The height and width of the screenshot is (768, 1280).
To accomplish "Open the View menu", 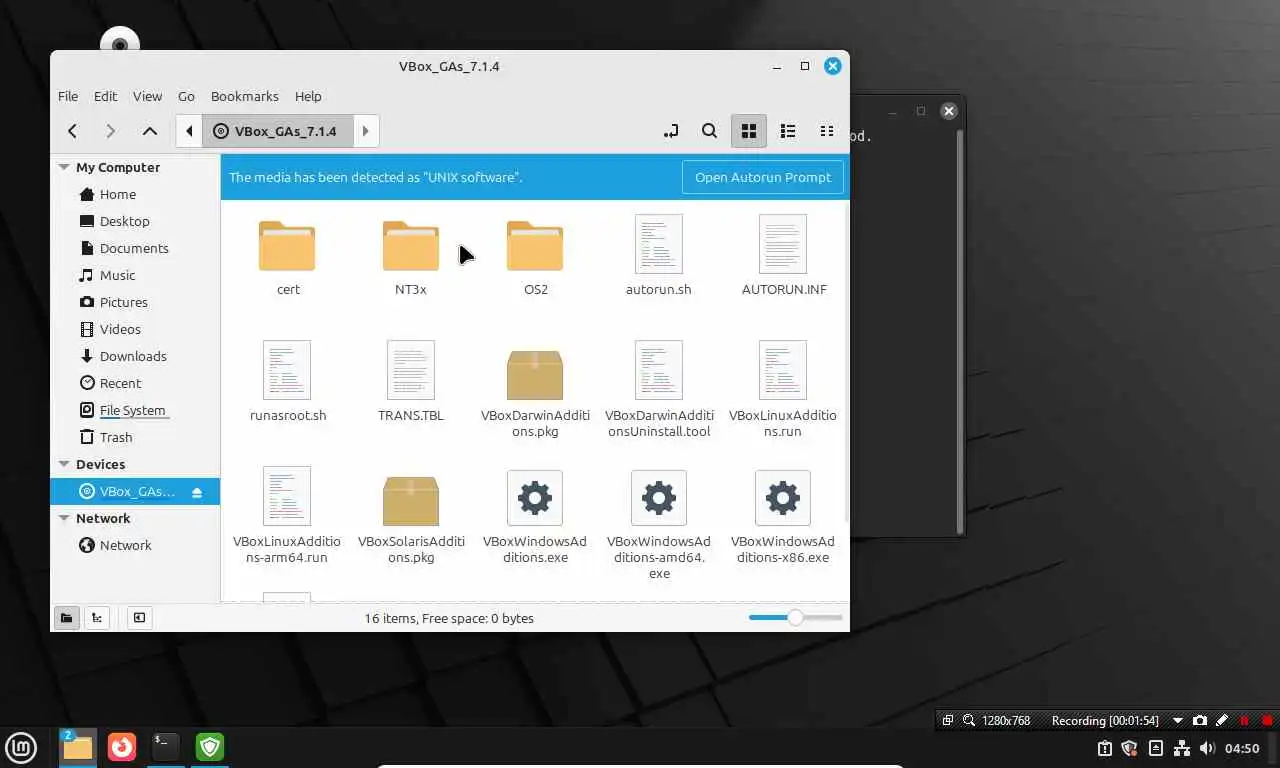I will [x=147, y=96].
